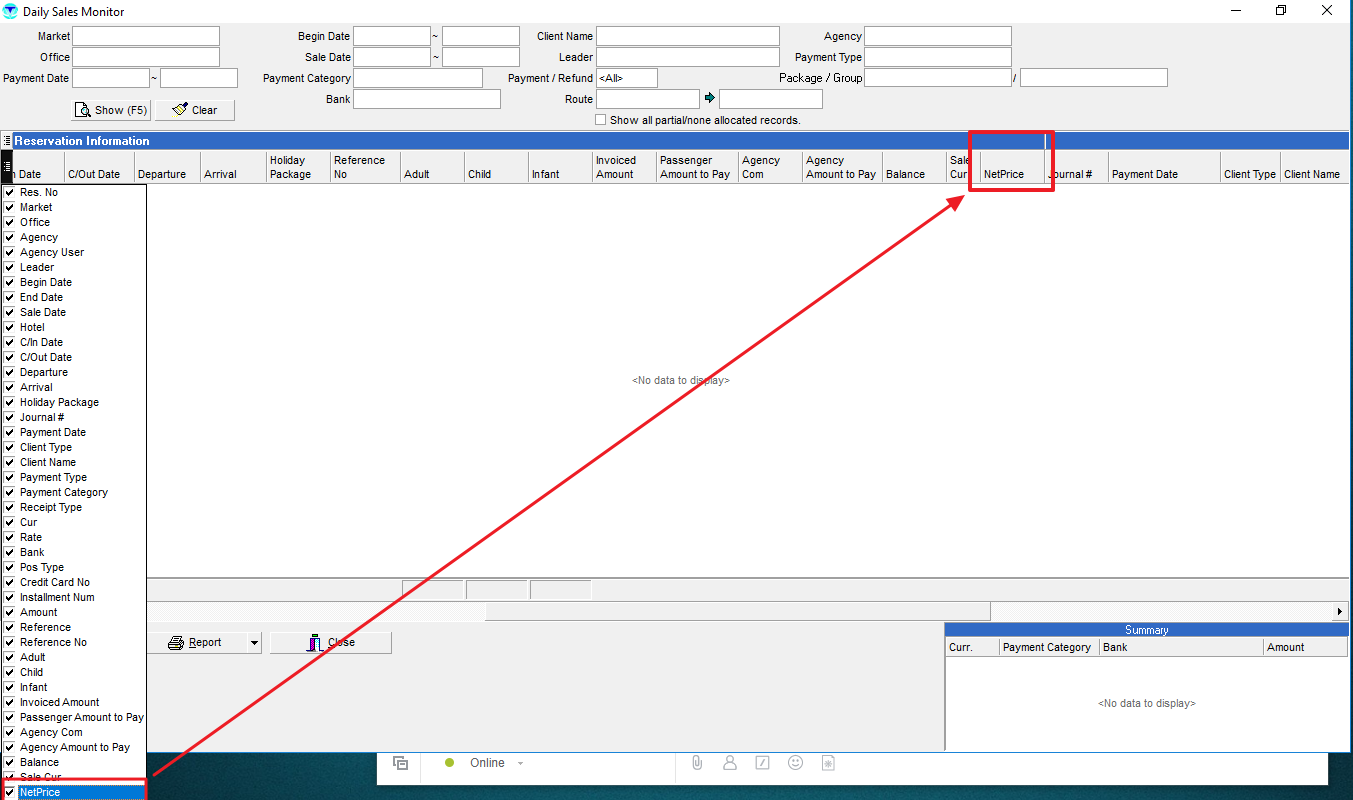
Task: Uncheck the Pos Type column checkbox
Action: click(x=9, y=567)
